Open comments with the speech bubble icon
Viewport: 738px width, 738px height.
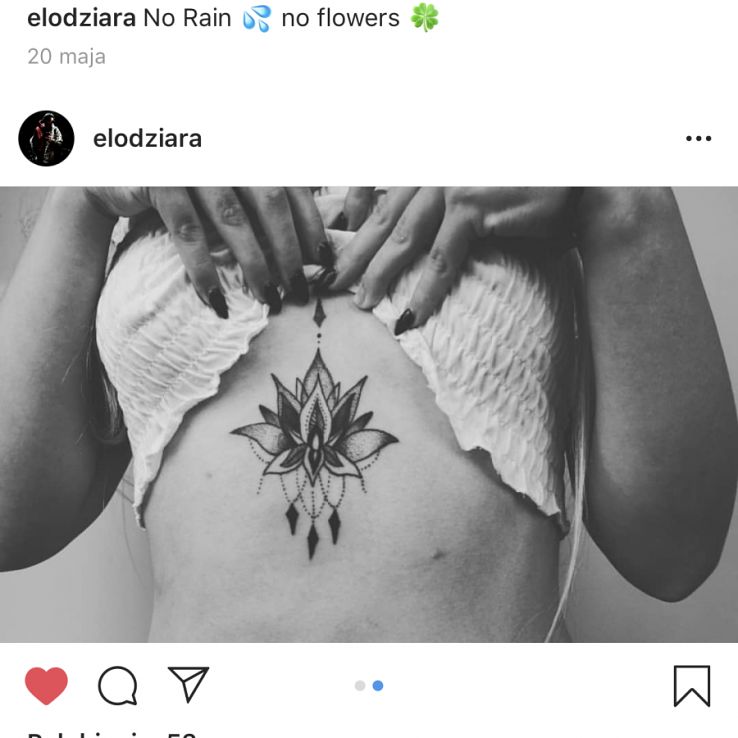tap(118, 686)
